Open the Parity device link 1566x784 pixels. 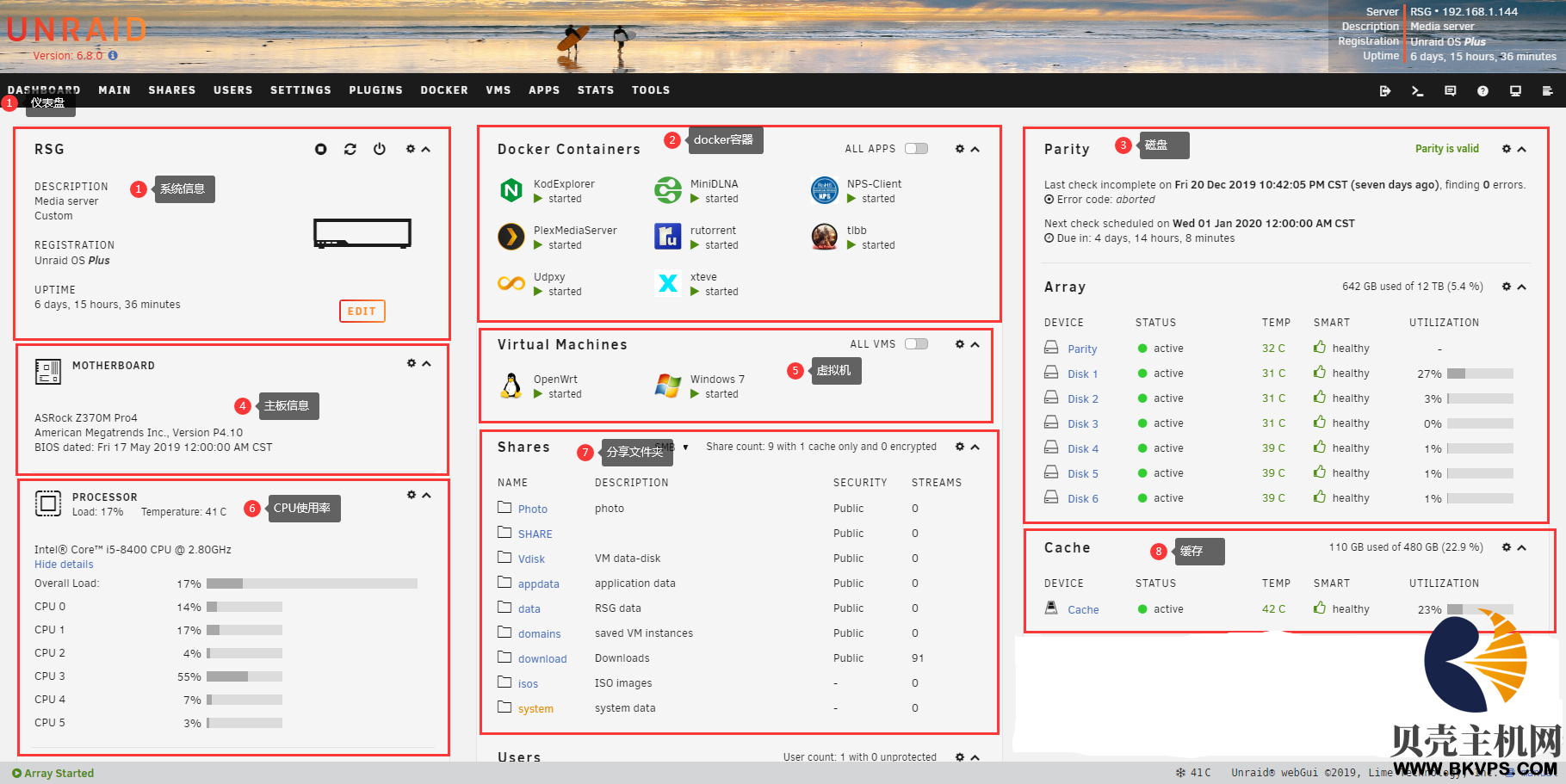[1082, 349]
